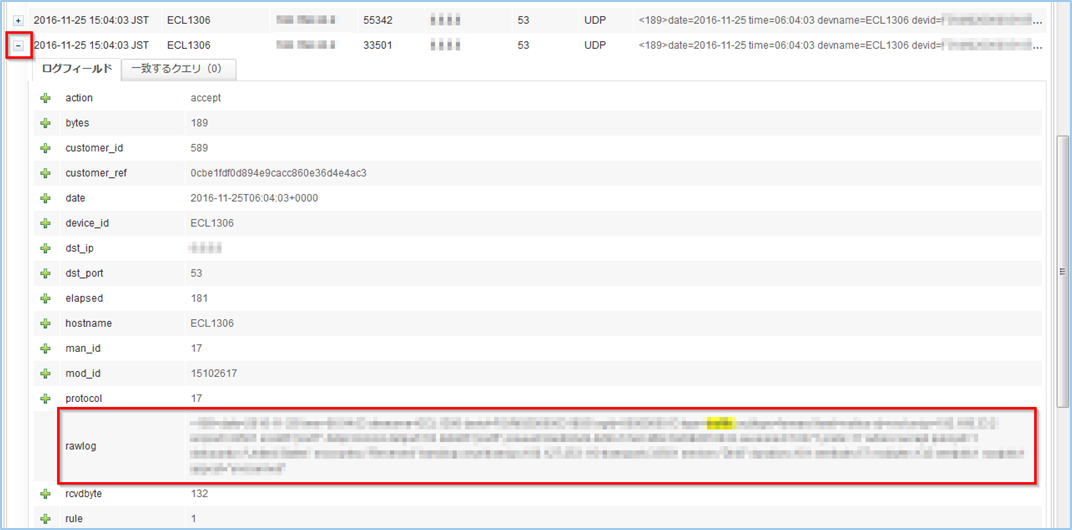Click the rawlog field label
The width and height of the screenshot is (1072, 530).
79,446
